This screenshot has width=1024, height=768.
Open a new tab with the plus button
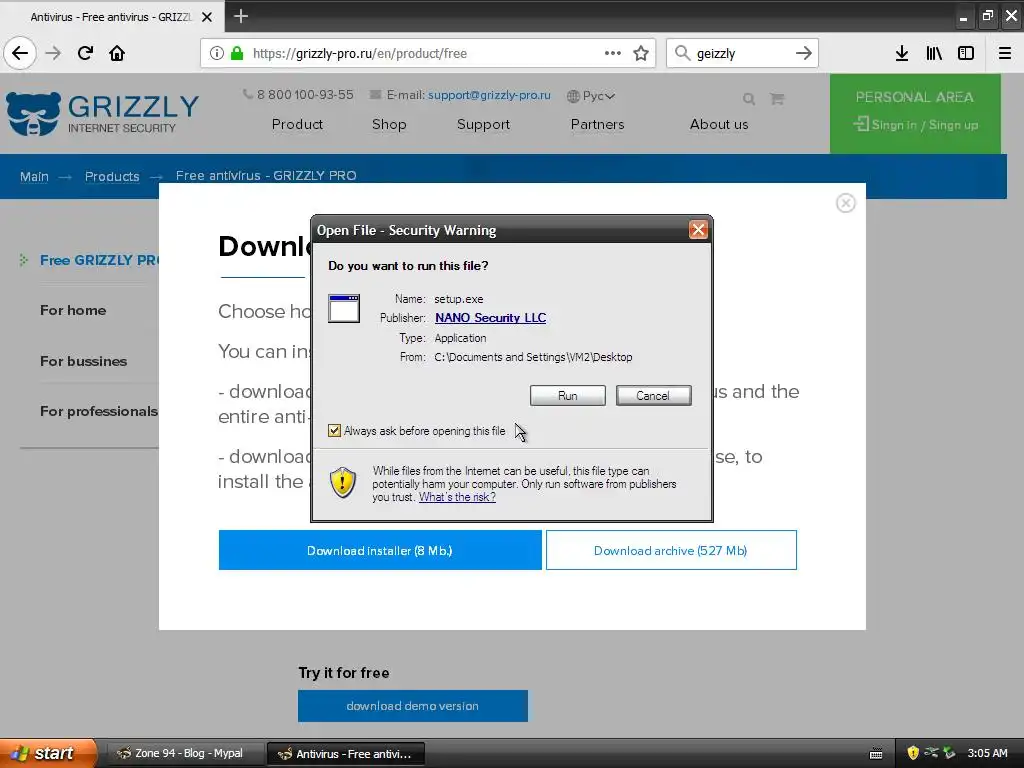click(240, 16)
